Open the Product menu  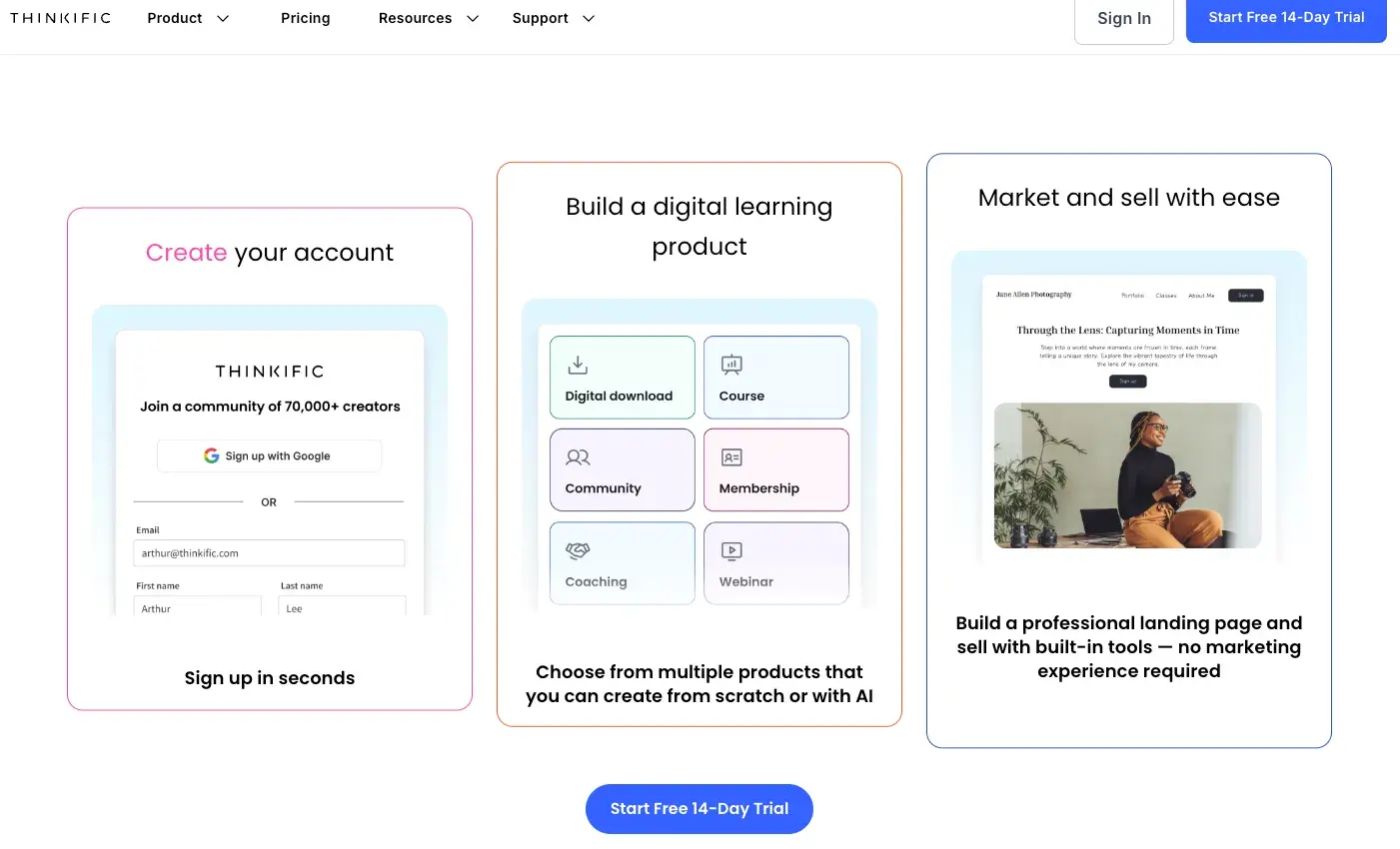click(x=175, y=18)
